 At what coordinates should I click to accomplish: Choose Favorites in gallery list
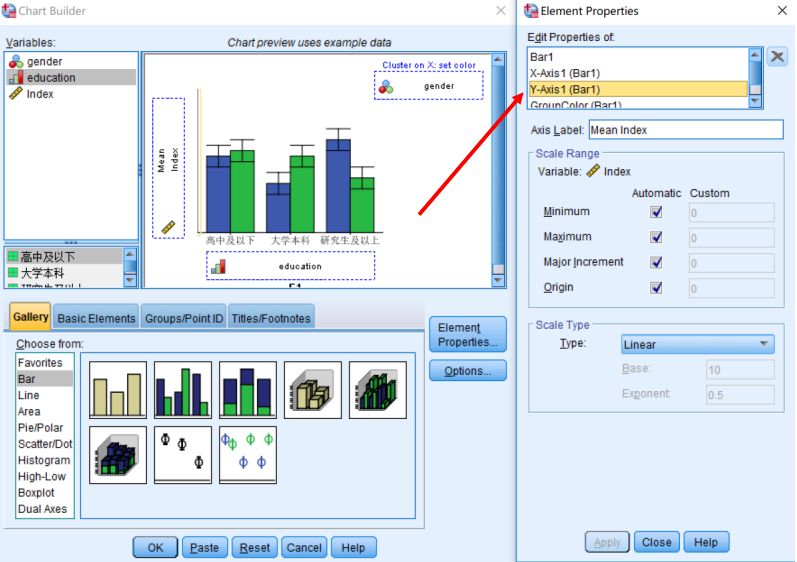(x=45, y=363)
